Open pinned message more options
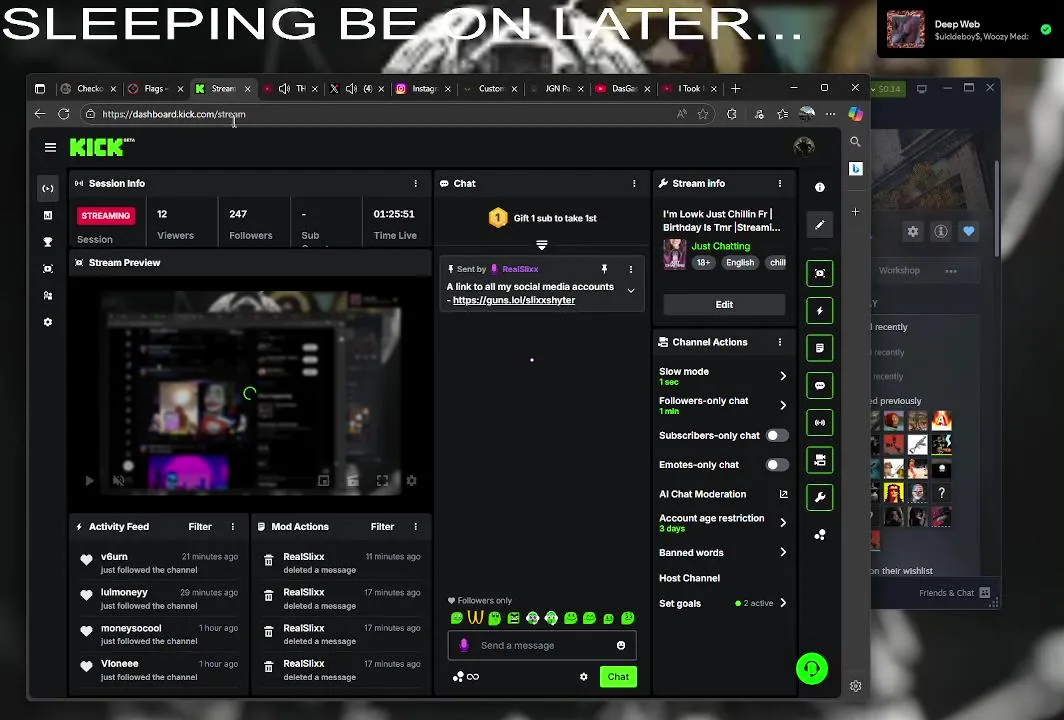Image resolution: width=1064 pixels, height=720 pixels. [631, 269]
